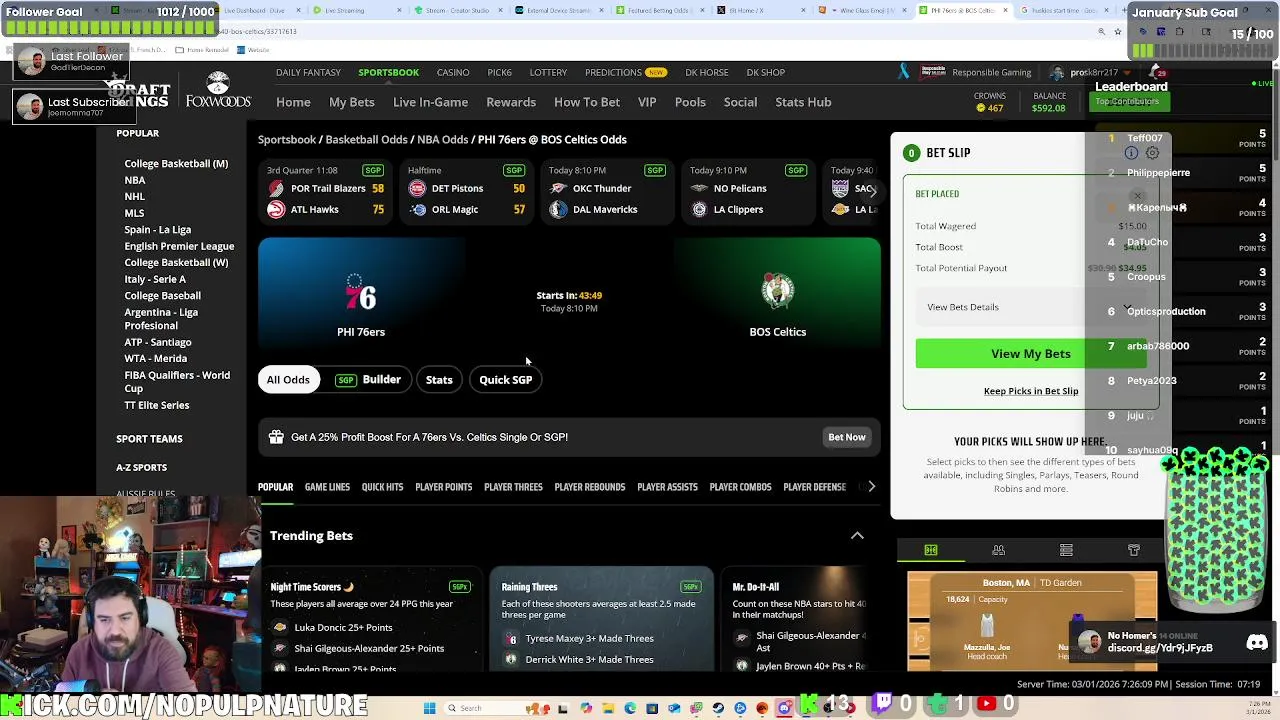The width and height of the screenshot is (1280, 720).
Task: Go to Stats Hub
Action: 803,102
